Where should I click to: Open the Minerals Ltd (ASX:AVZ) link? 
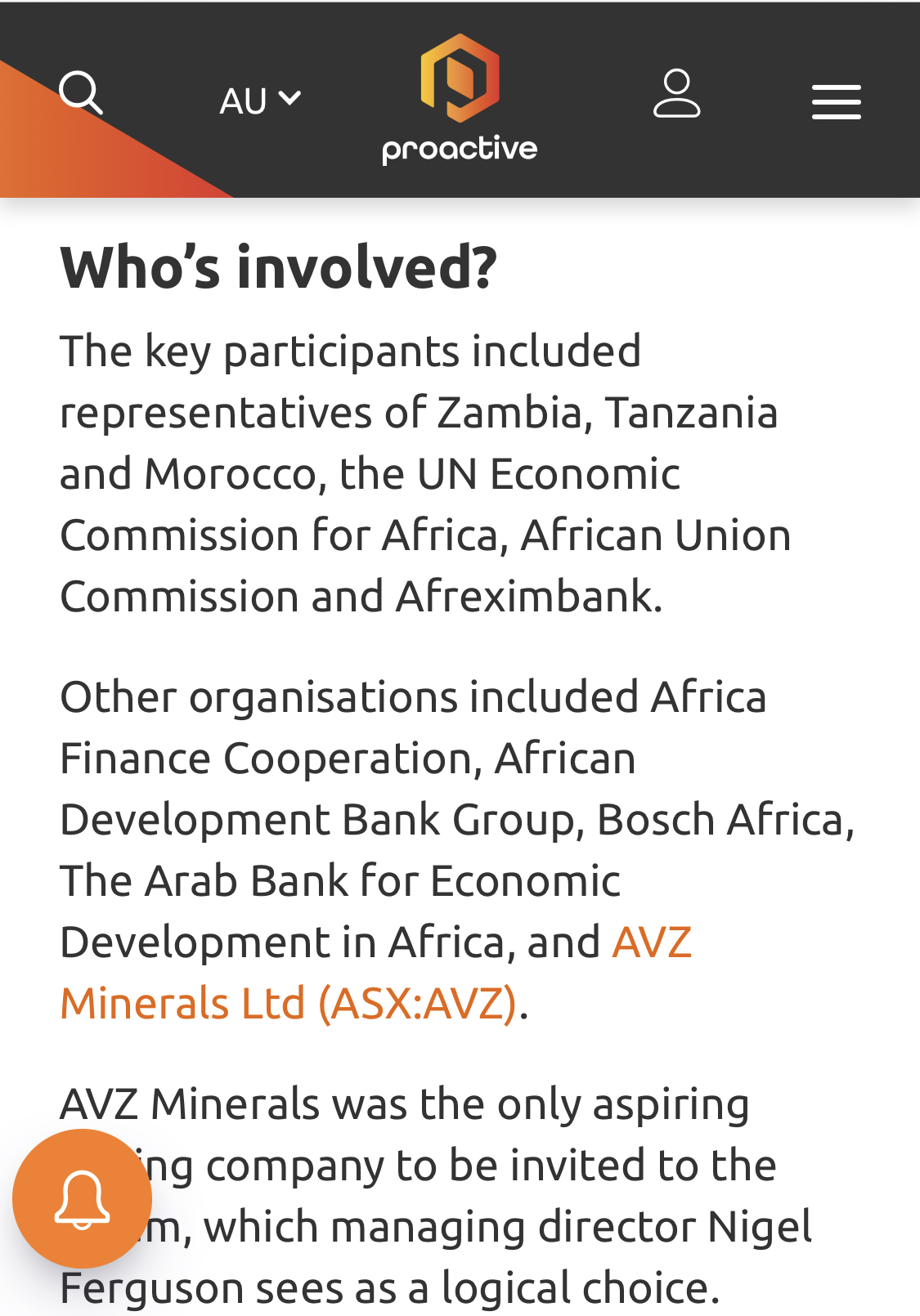pos(288,1003)
